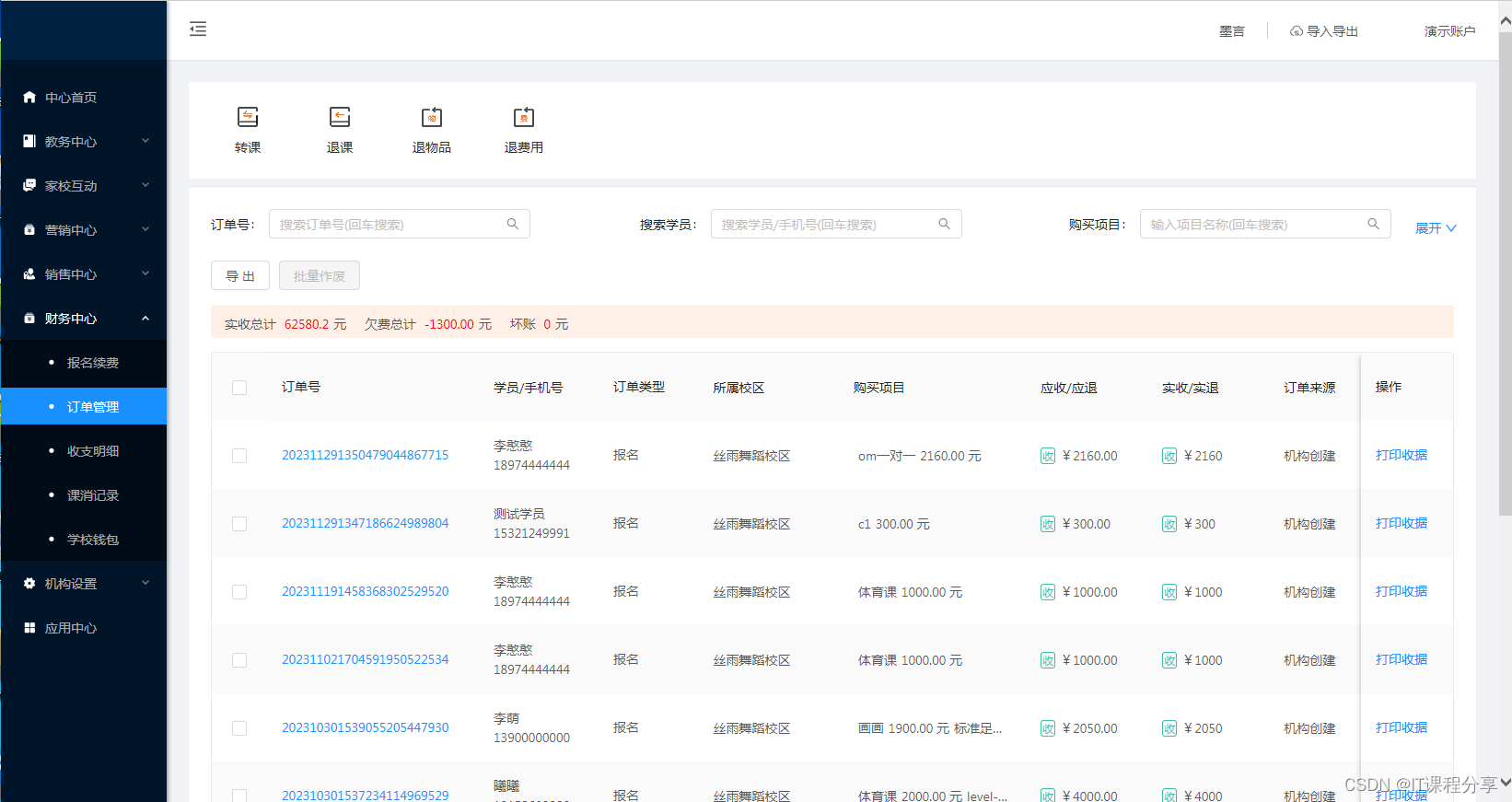Check the row for order ending 5447930
The width and height of the screenshot is (1512, 802).
[x=239, y=728]
